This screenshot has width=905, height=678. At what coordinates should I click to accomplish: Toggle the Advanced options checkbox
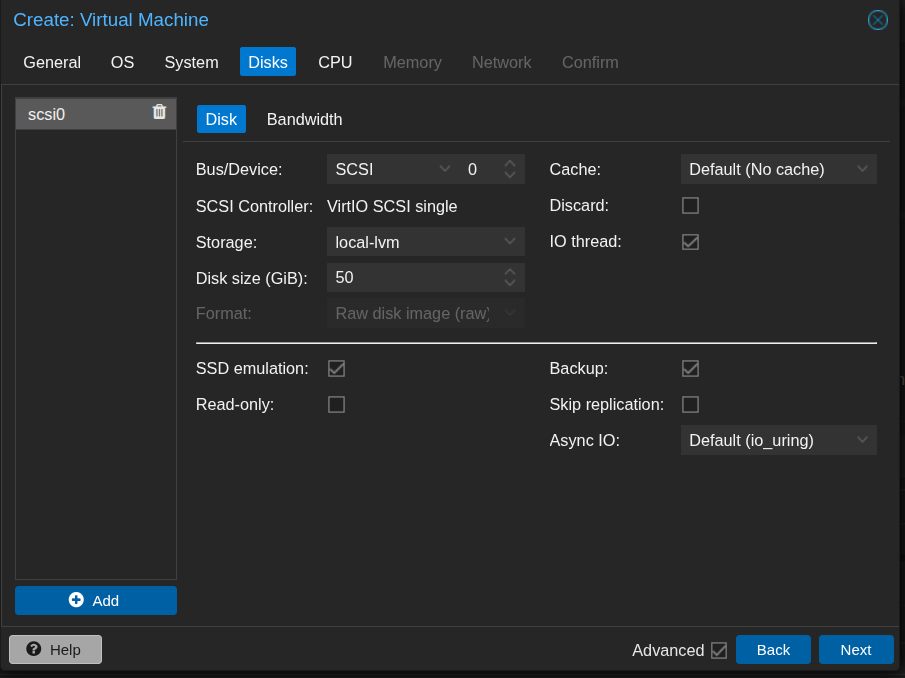click(718, 650)
